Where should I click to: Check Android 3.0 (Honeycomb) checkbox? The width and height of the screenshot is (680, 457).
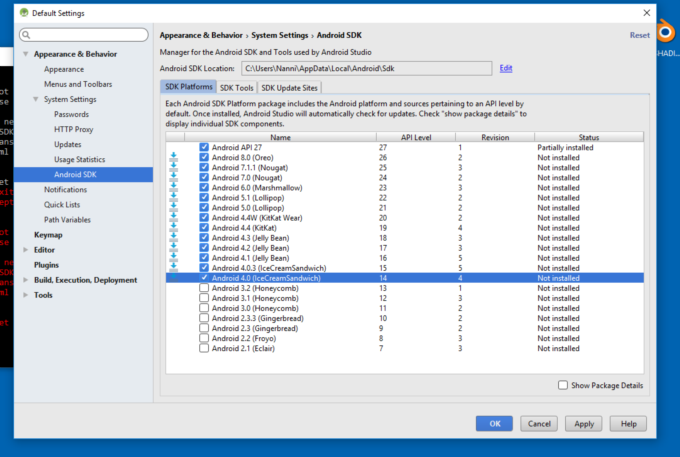(x=204, y=308)
